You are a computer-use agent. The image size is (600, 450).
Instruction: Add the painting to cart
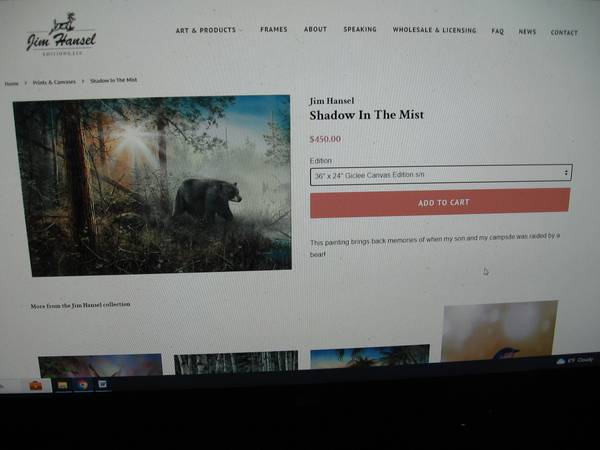tap(440, 202)
